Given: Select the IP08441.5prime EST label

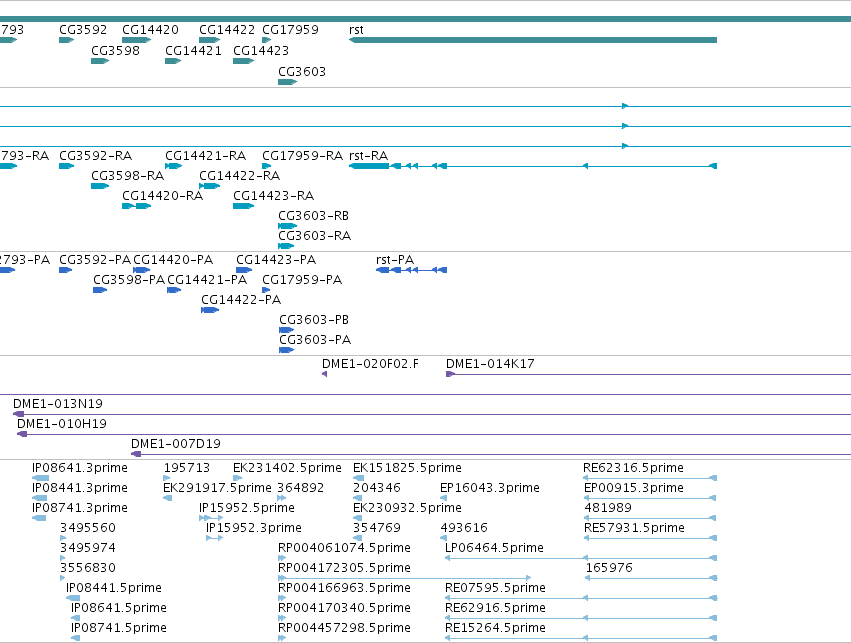Looking at the screenshot, I should [x=113, y=588].
